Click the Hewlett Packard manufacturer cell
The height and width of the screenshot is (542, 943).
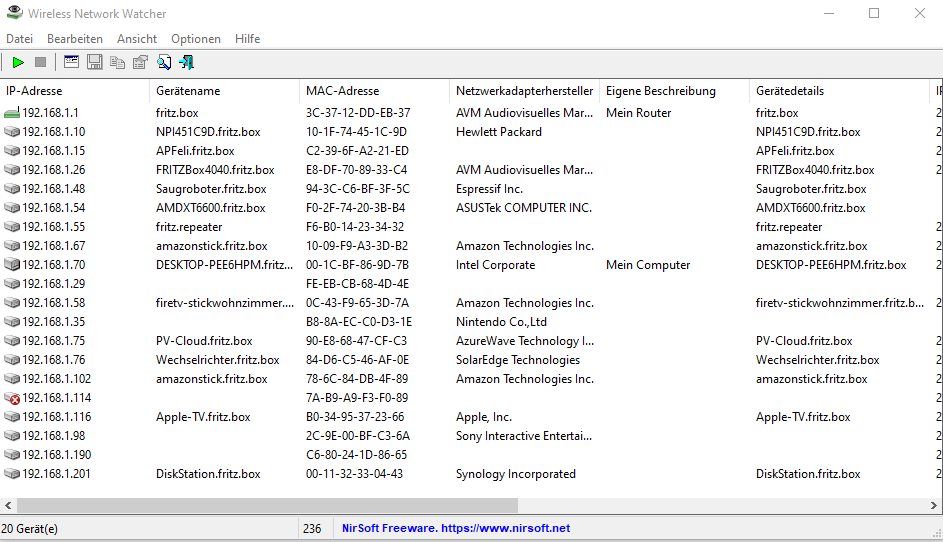[499, 132]
